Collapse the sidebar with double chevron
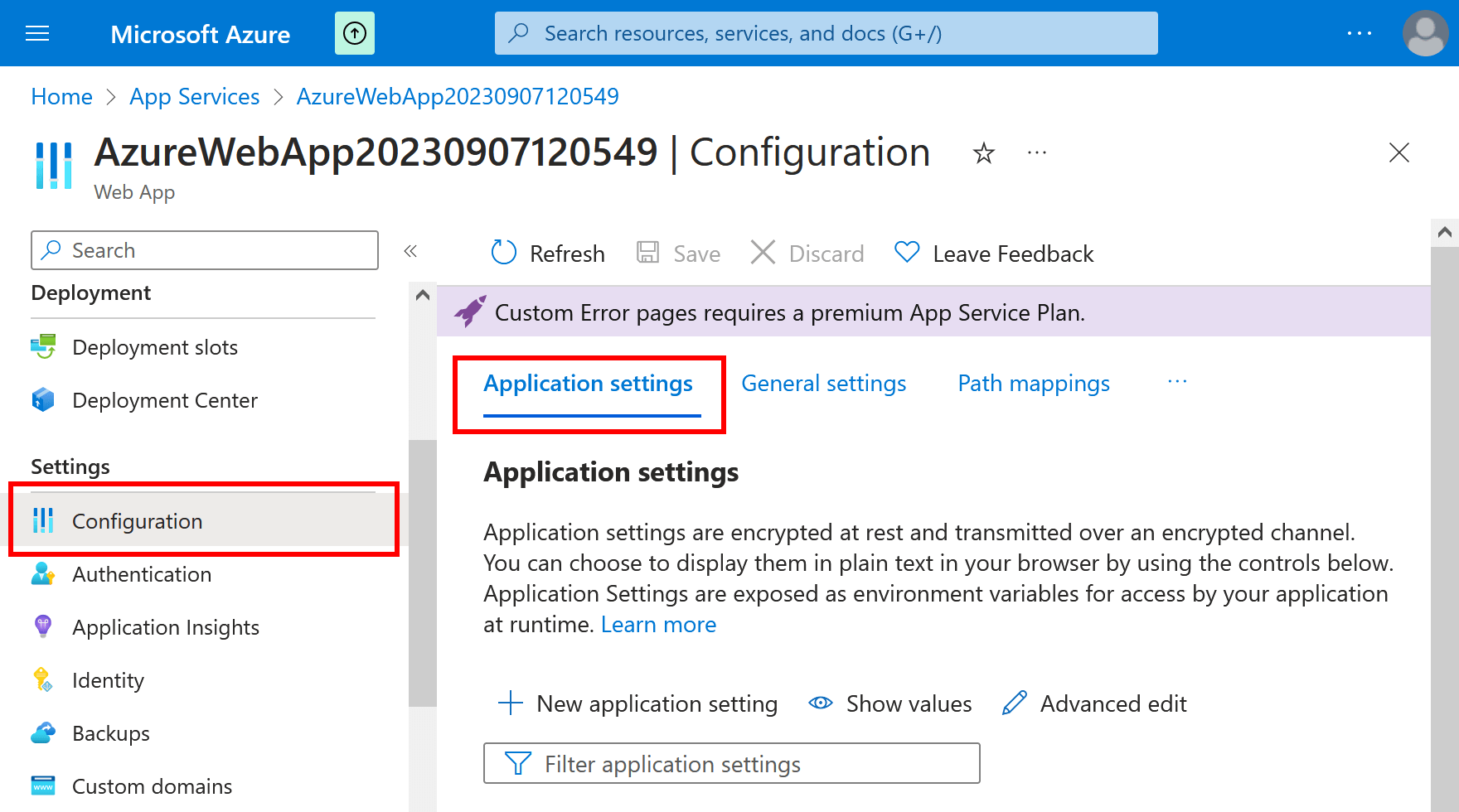This screenshot has width=1459, height=812. (x=410, y=250)
